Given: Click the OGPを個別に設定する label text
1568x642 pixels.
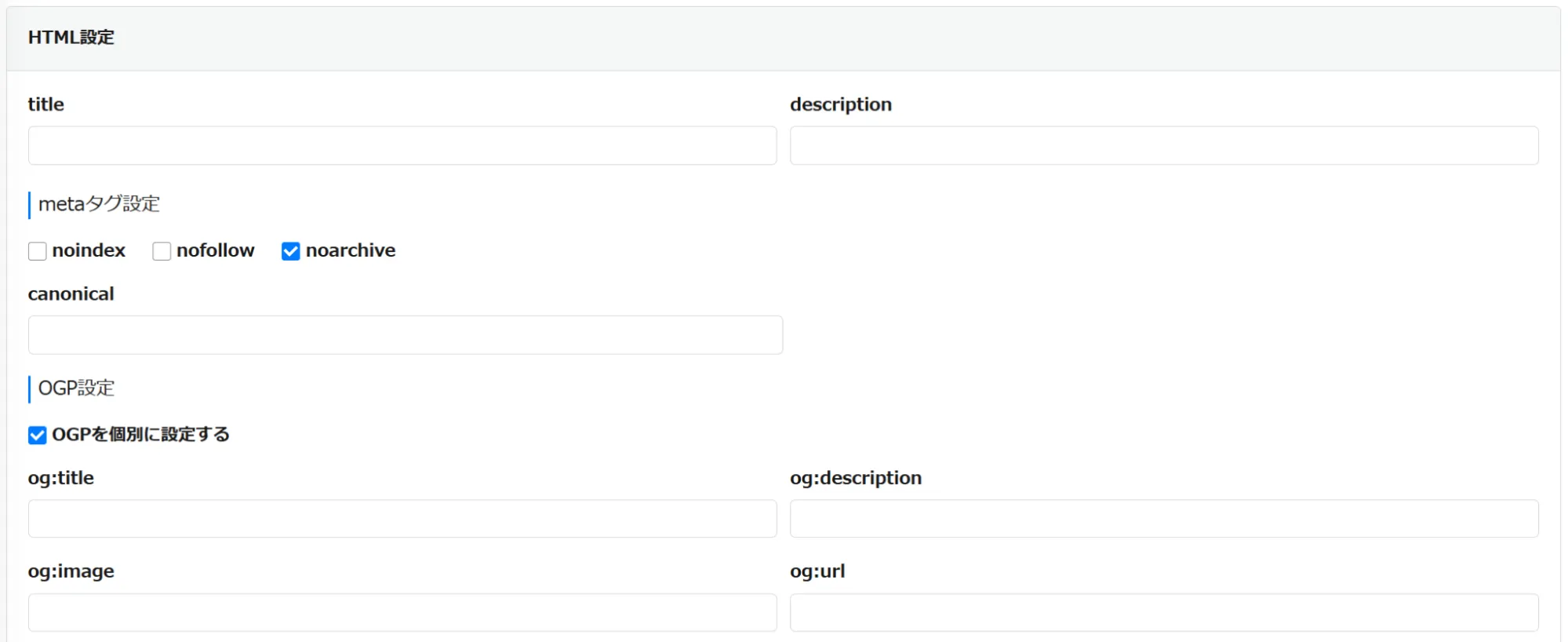Looking at the screenshot, I should point(140,435).
